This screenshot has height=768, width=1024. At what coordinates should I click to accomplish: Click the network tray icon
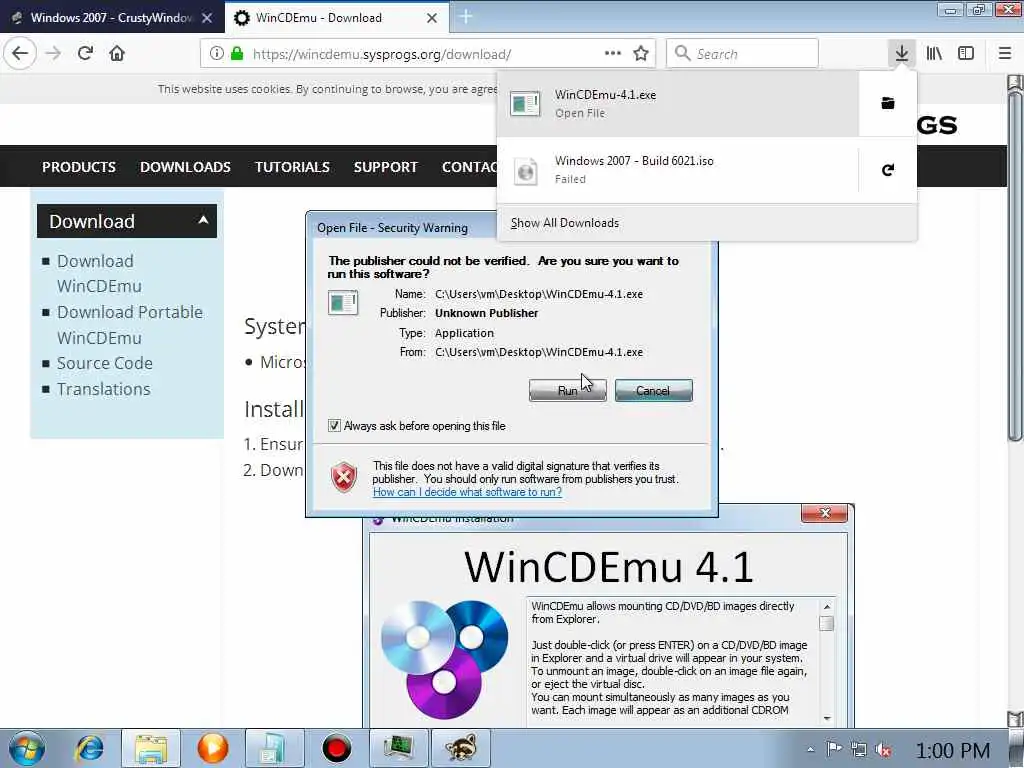(x=859, y=750)
